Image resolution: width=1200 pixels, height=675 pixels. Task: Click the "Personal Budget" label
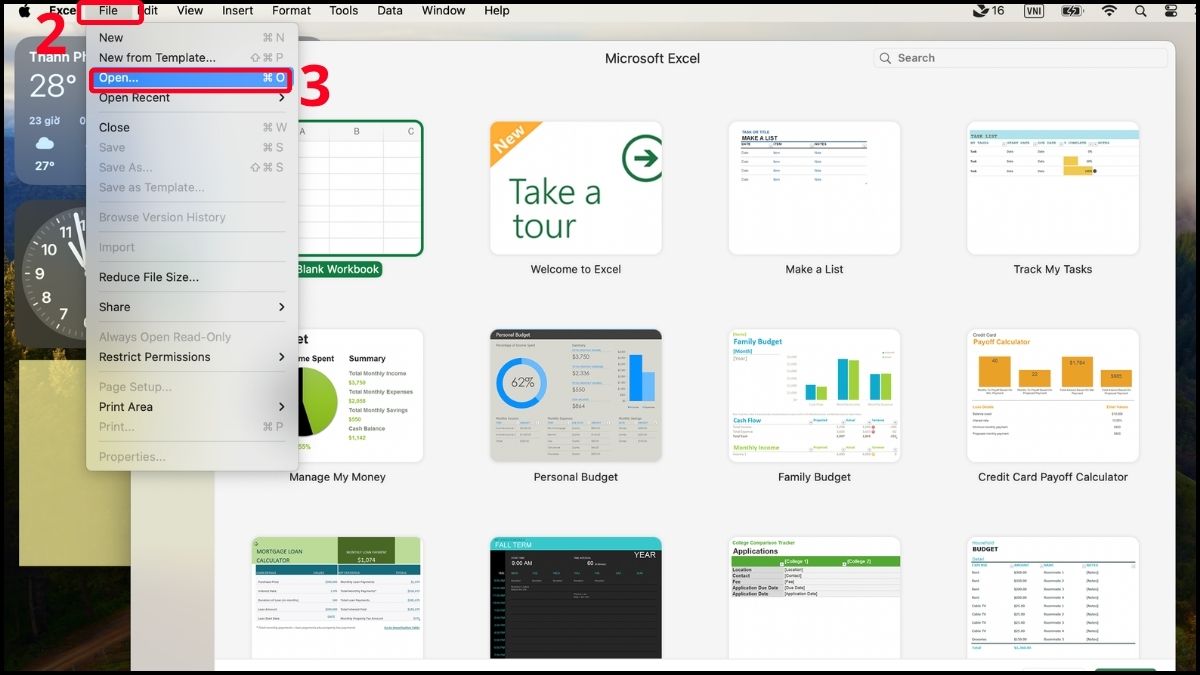576,477
